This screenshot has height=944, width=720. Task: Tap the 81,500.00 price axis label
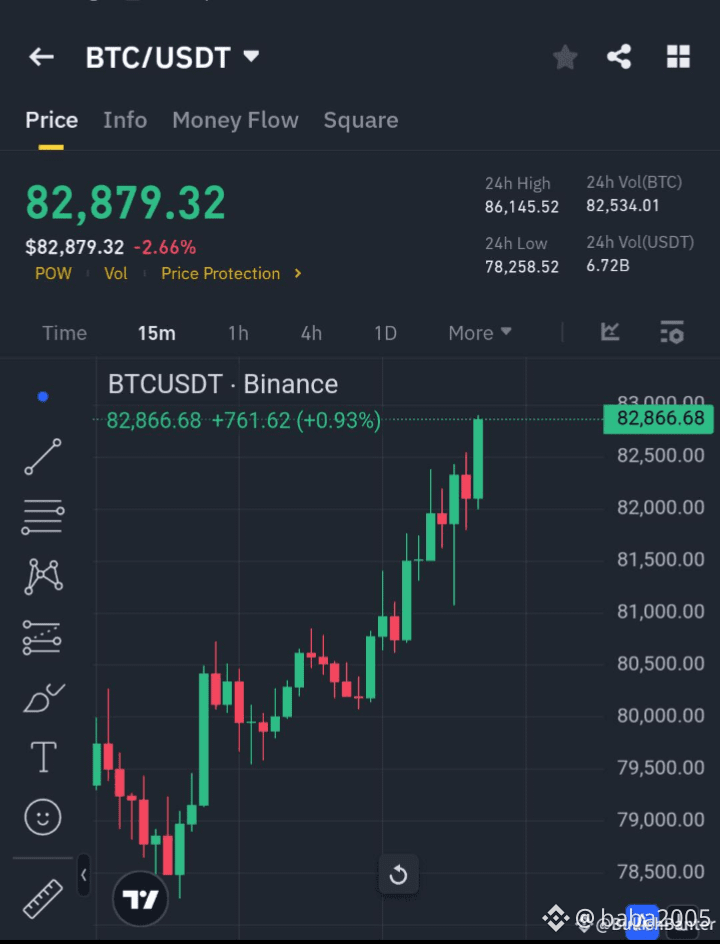(x=660, y=559)
